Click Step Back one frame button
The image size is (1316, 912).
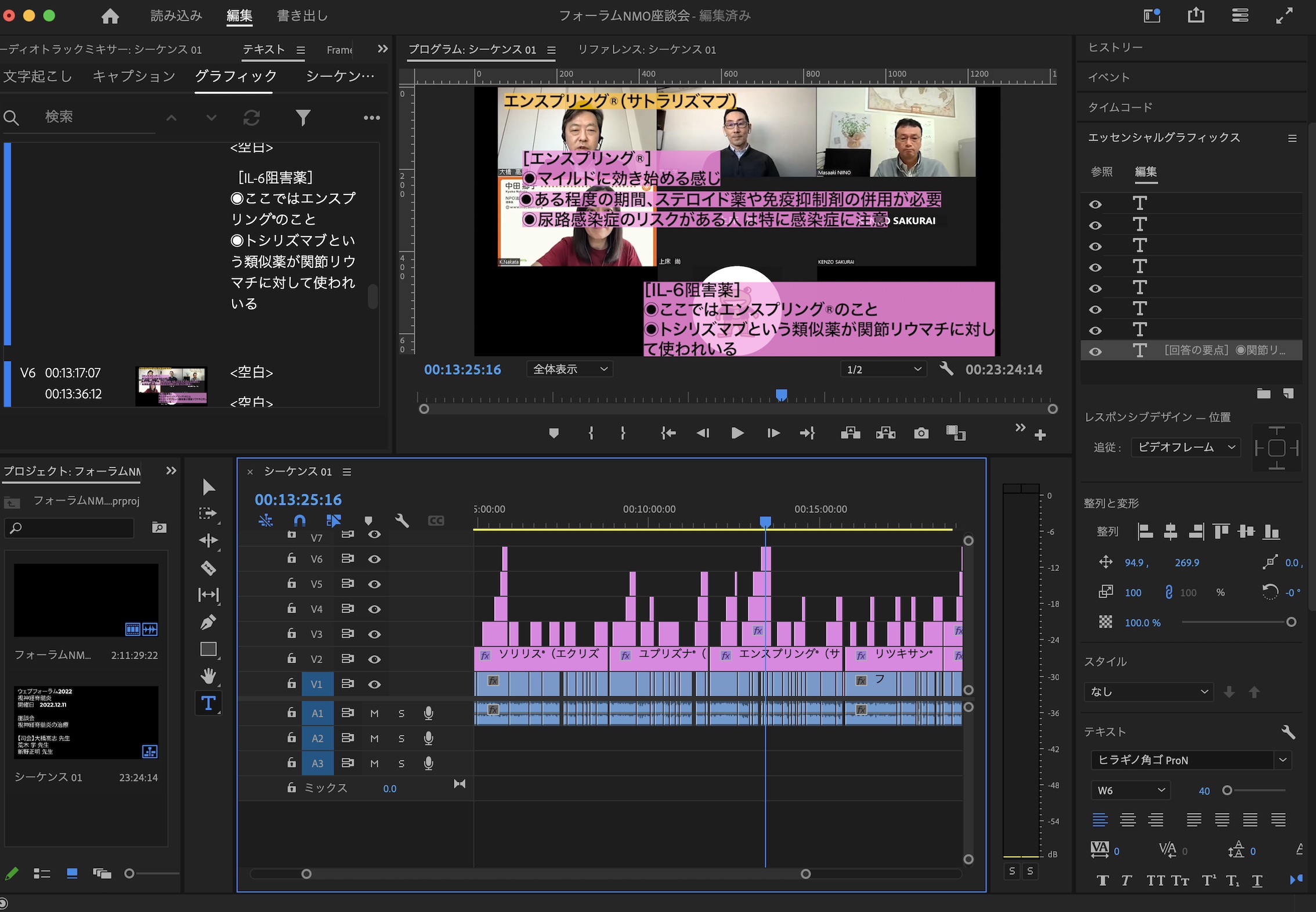[x=703, y=433]
